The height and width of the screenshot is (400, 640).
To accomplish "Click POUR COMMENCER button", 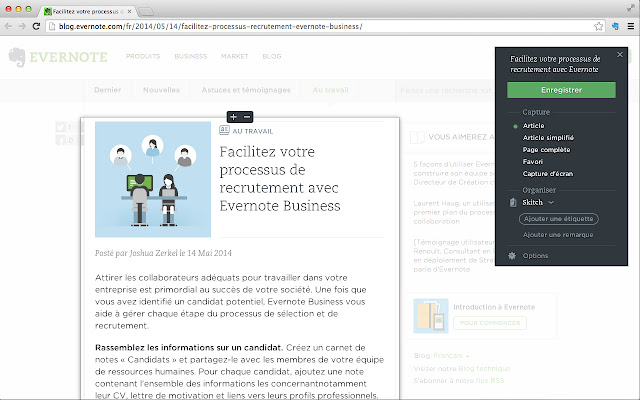I will pos(490,323).
